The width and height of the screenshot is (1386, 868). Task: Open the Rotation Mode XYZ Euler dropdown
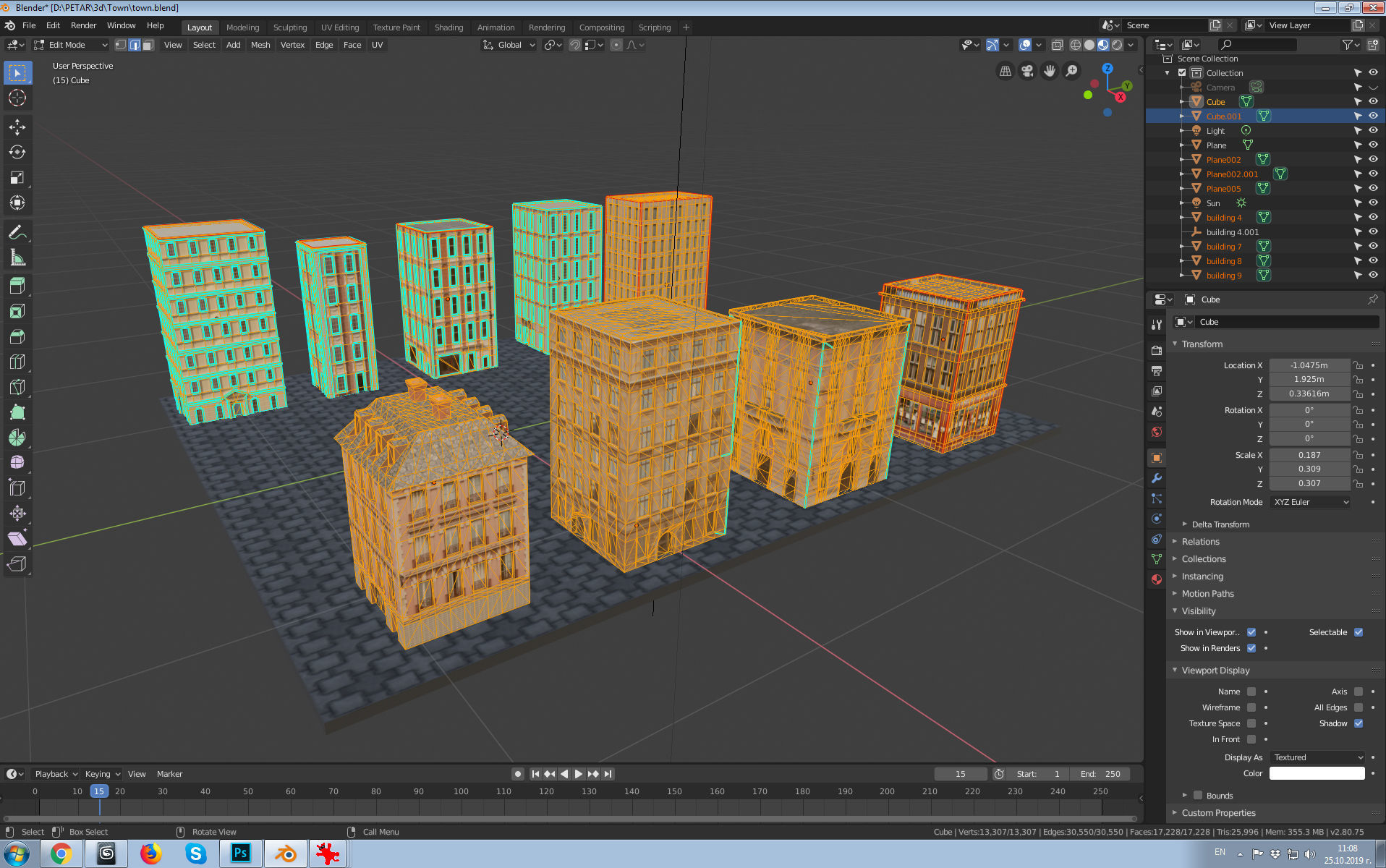tap(1310, 502)
